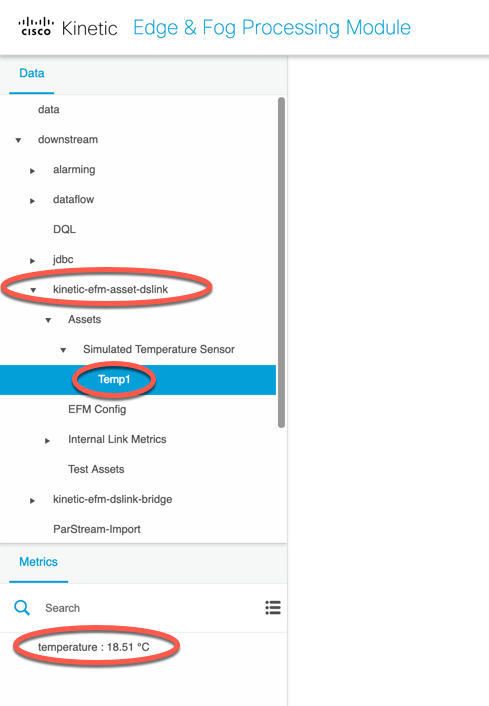Click the data tree scrollbar
Screen dimensions: 489x706
281,262
